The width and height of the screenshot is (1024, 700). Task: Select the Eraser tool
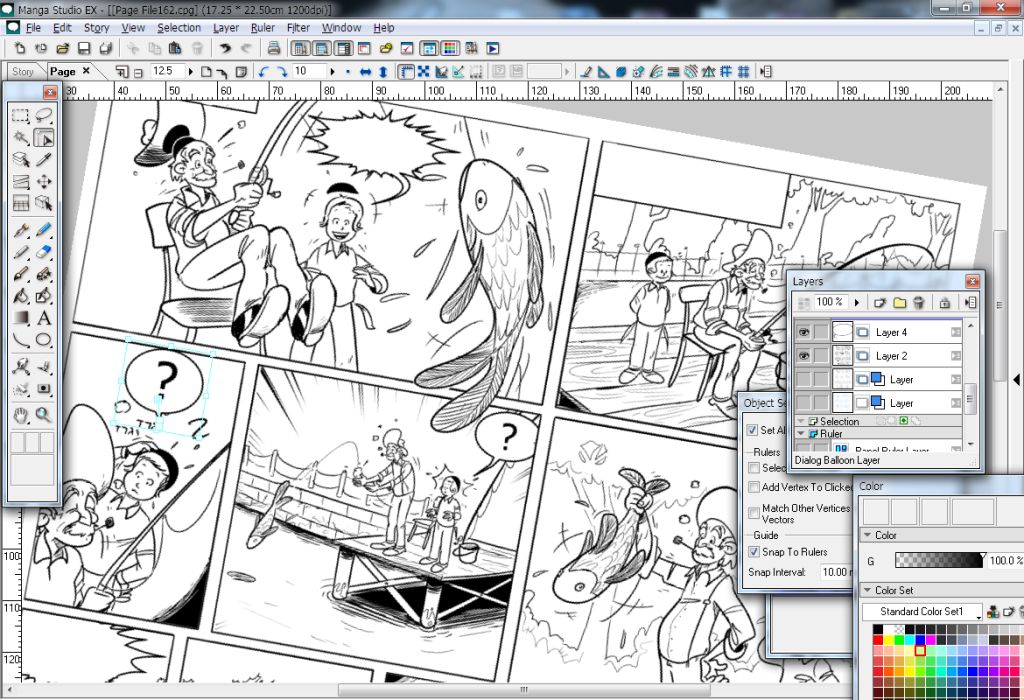[x=43, y=252]
